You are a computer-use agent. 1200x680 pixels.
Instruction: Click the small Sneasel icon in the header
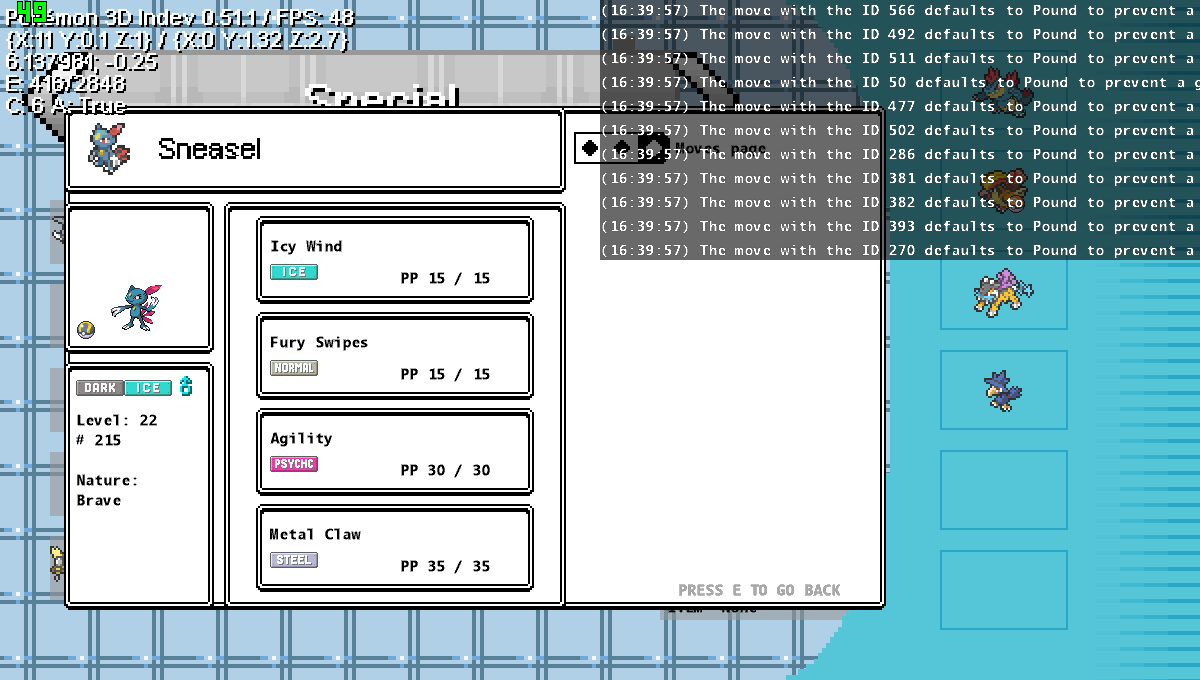(x=108, y=149)
